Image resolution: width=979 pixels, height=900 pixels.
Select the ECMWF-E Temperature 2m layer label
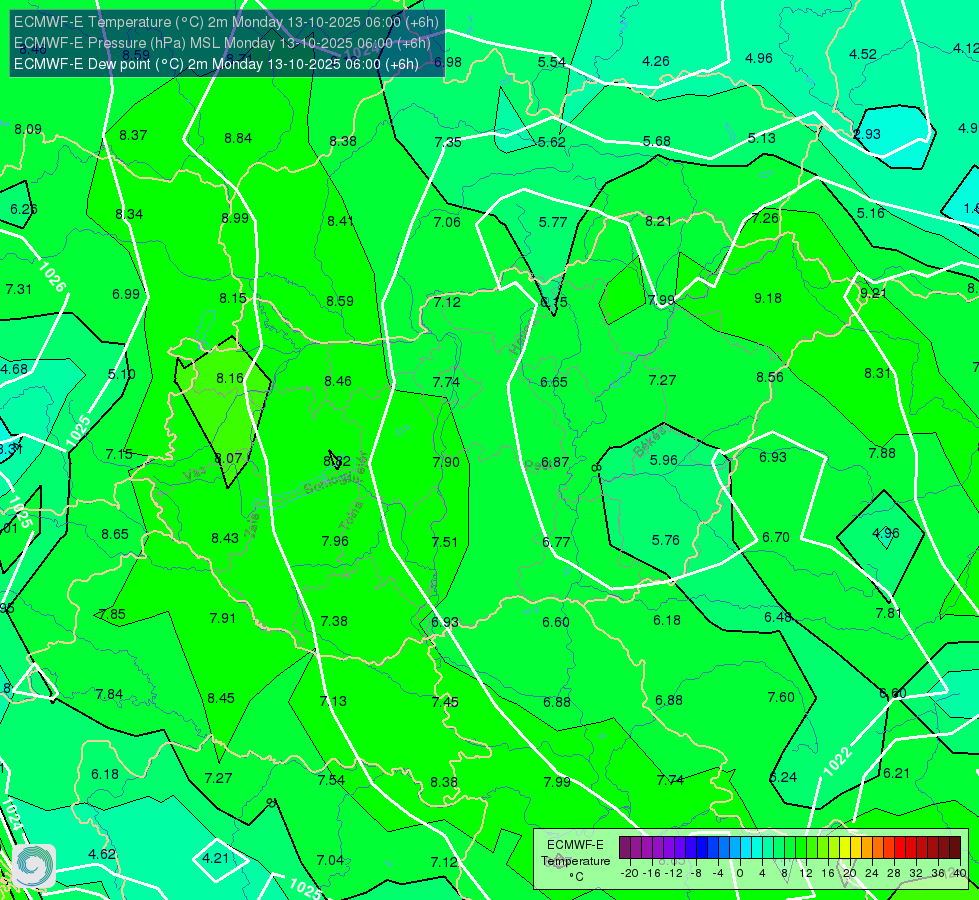click(226, 22)
